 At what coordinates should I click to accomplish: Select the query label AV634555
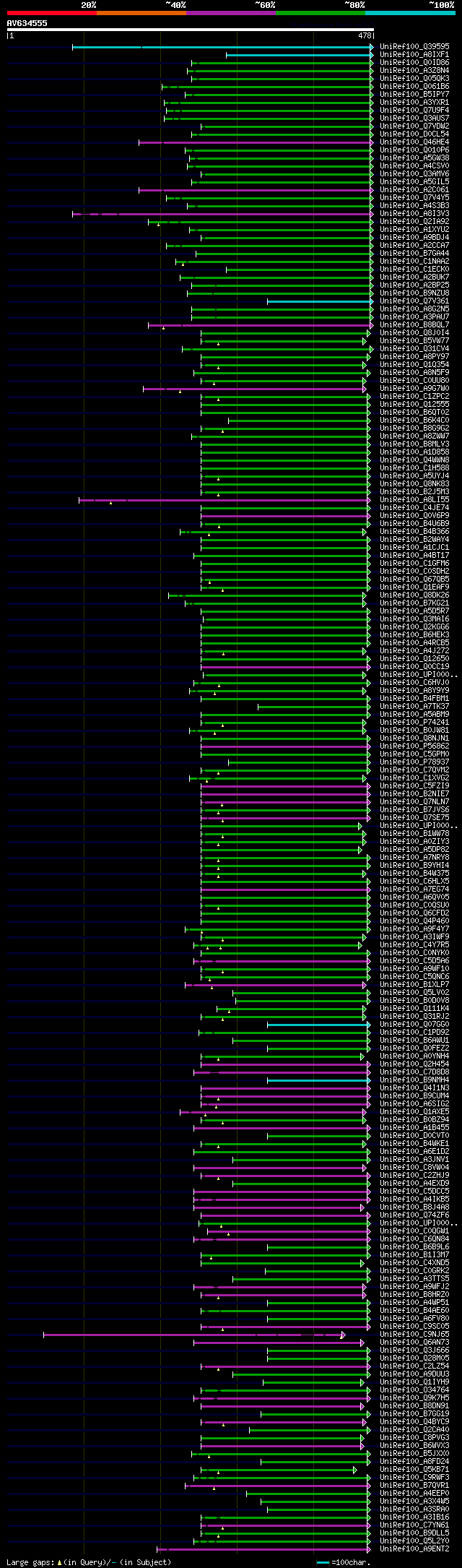coord(27,23)
